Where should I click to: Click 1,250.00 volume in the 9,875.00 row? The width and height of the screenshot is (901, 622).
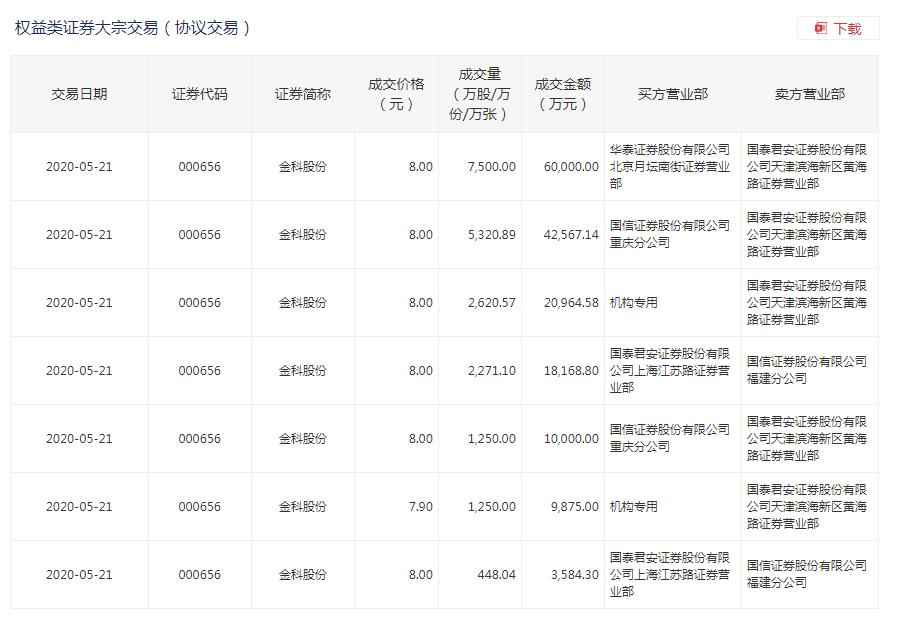(x=491, y=506)
